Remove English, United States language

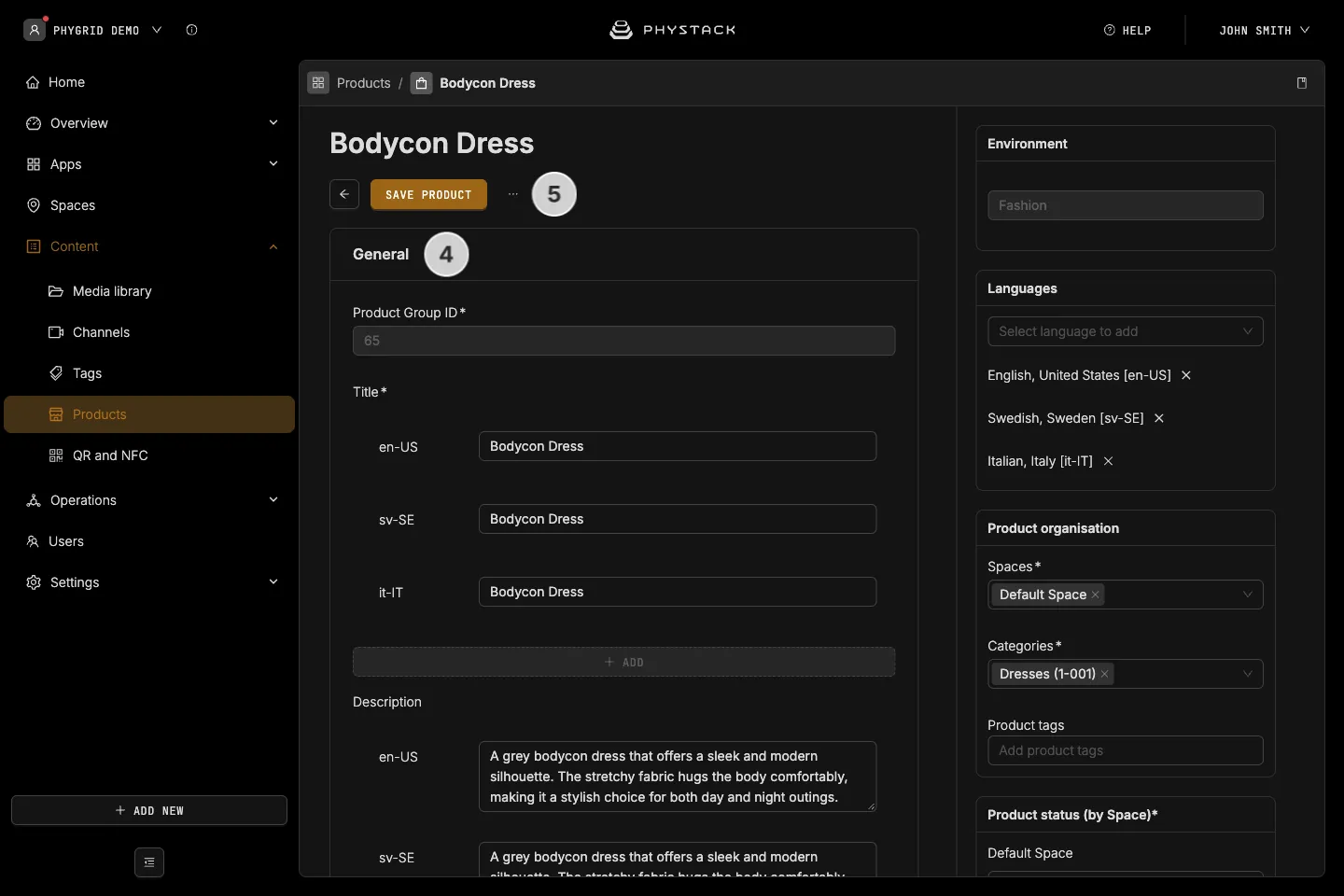coord(1186,375)
